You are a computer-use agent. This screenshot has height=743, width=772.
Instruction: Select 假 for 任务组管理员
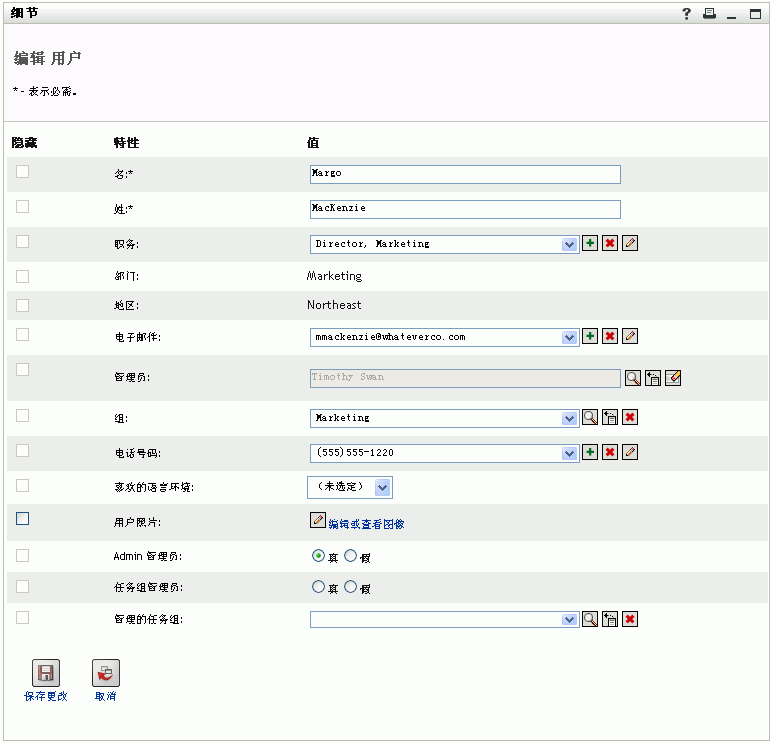click(x=351, y=586)
